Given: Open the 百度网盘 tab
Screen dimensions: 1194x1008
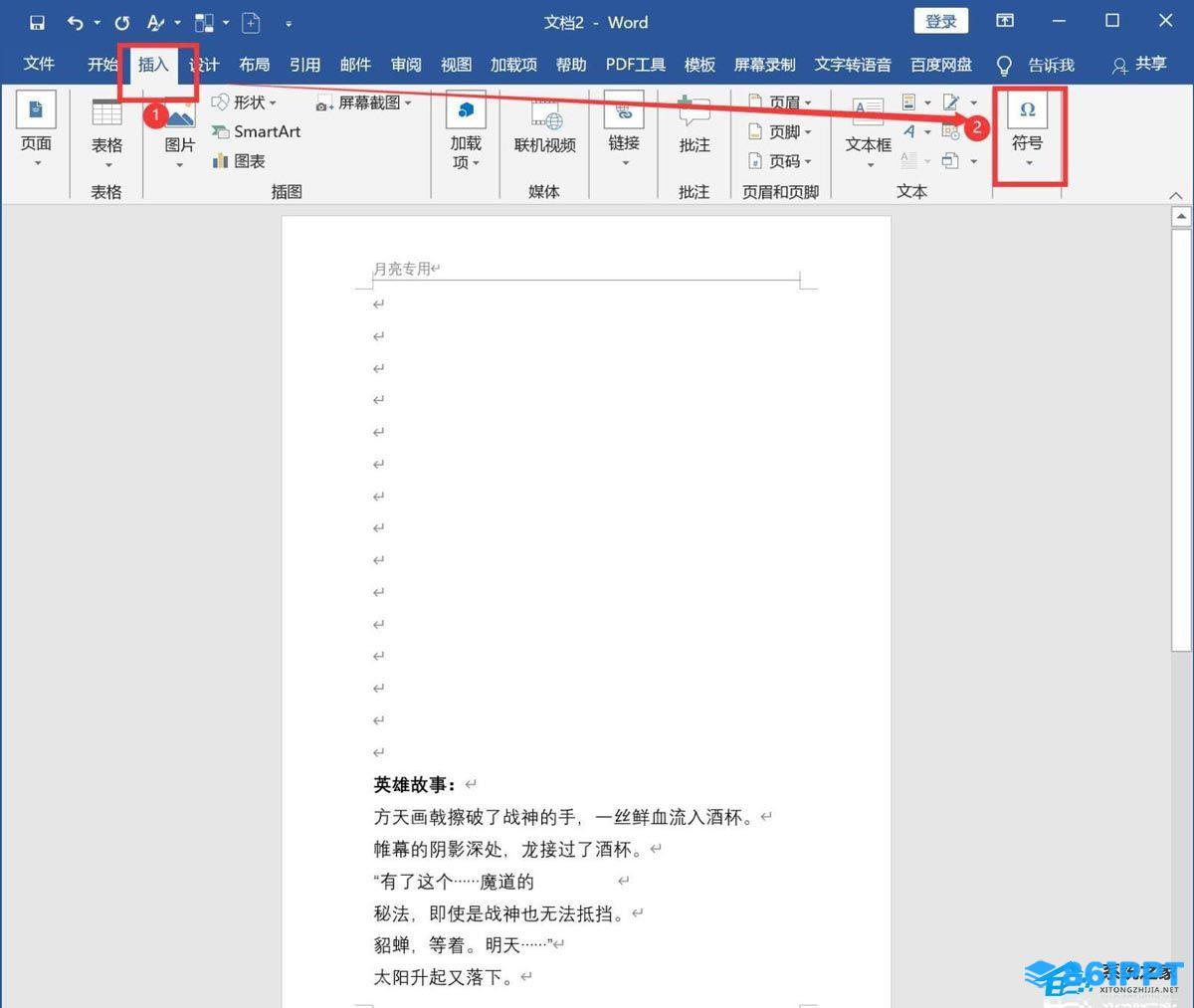Looking at the screenshot, I should point(941,64).
